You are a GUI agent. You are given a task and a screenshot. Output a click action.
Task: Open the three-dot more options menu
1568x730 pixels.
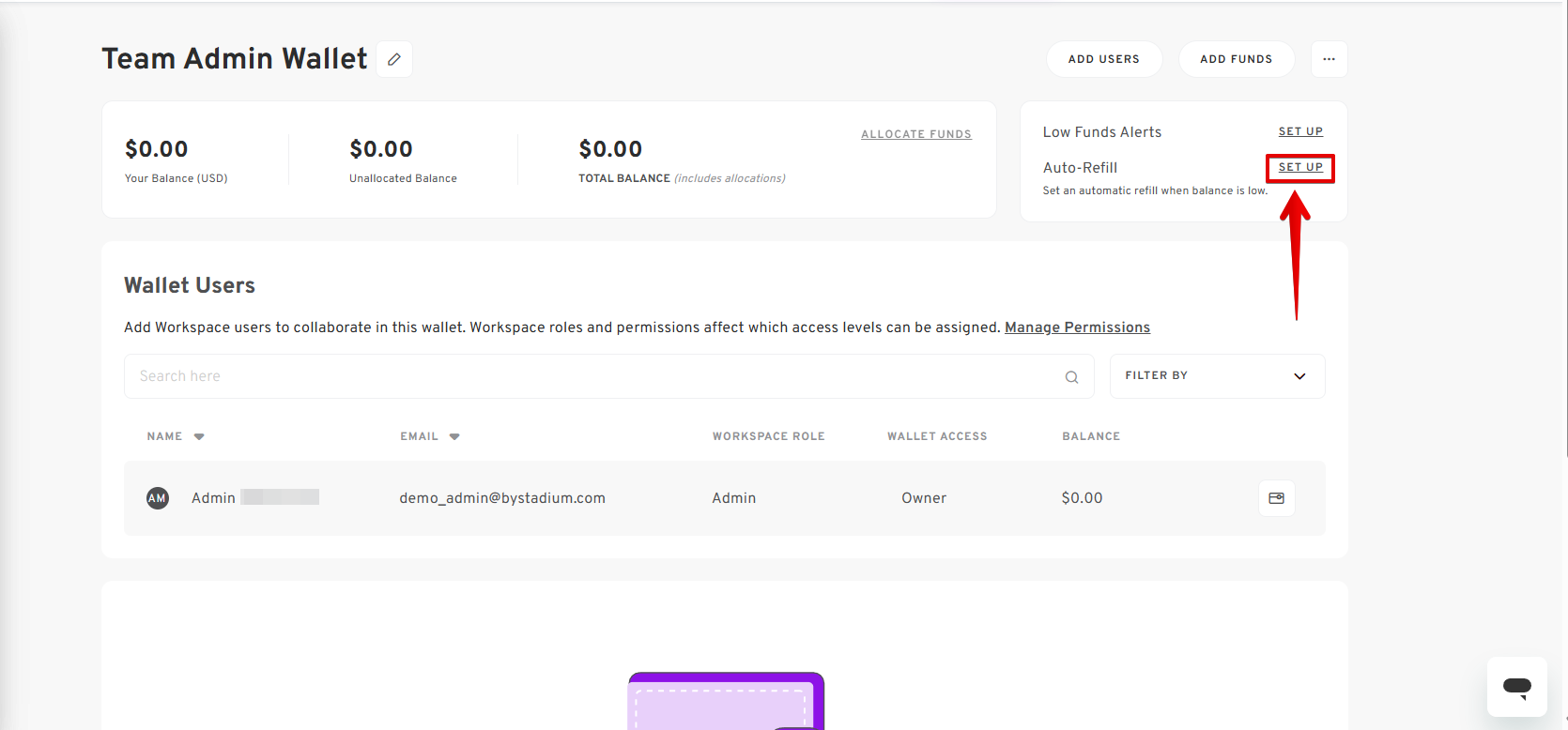(x=1329, y=59)
